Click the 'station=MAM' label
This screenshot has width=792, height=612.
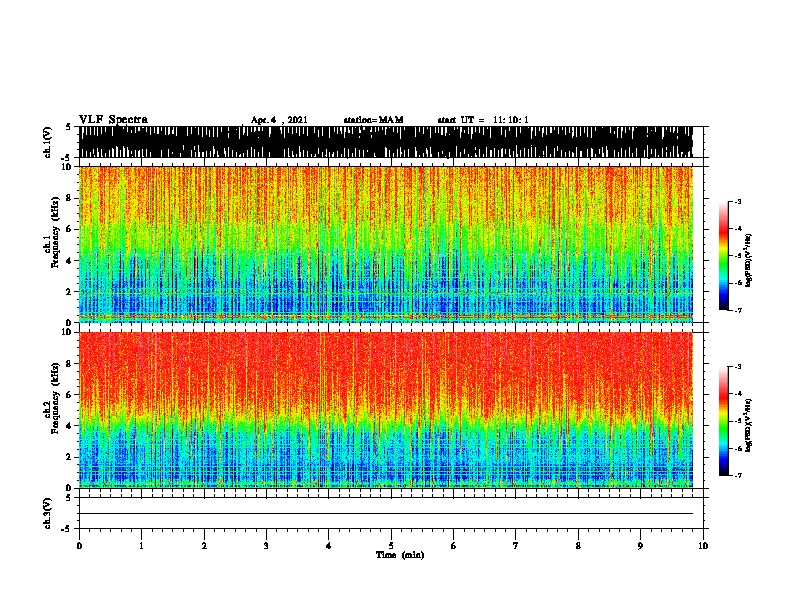point(373,120)
